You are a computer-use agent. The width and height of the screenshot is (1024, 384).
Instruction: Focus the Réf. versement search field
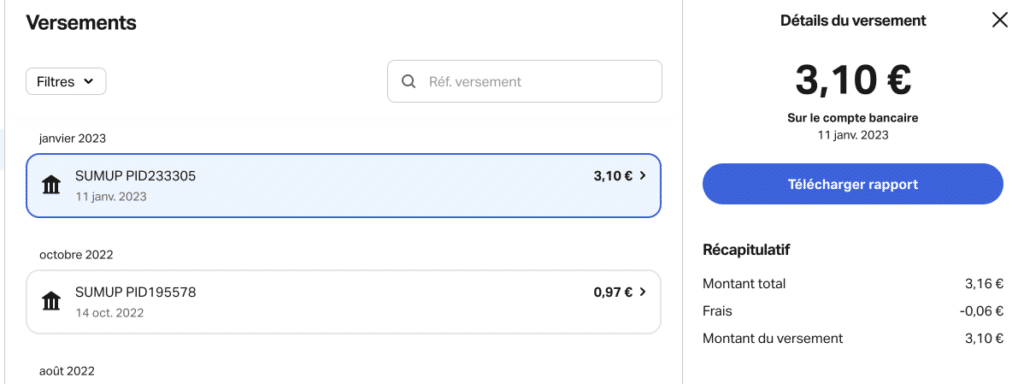pos(524,82)
